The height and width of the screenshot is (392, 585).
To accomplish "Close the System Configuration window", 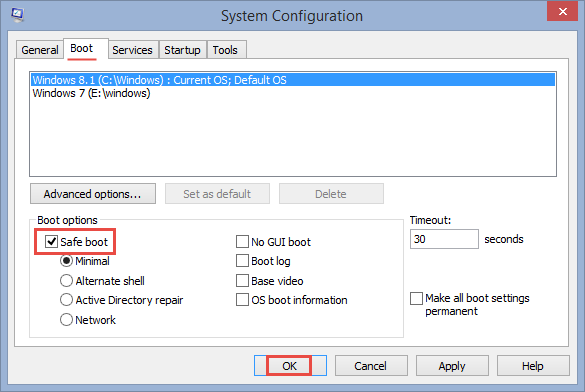I will click(562, 12).
